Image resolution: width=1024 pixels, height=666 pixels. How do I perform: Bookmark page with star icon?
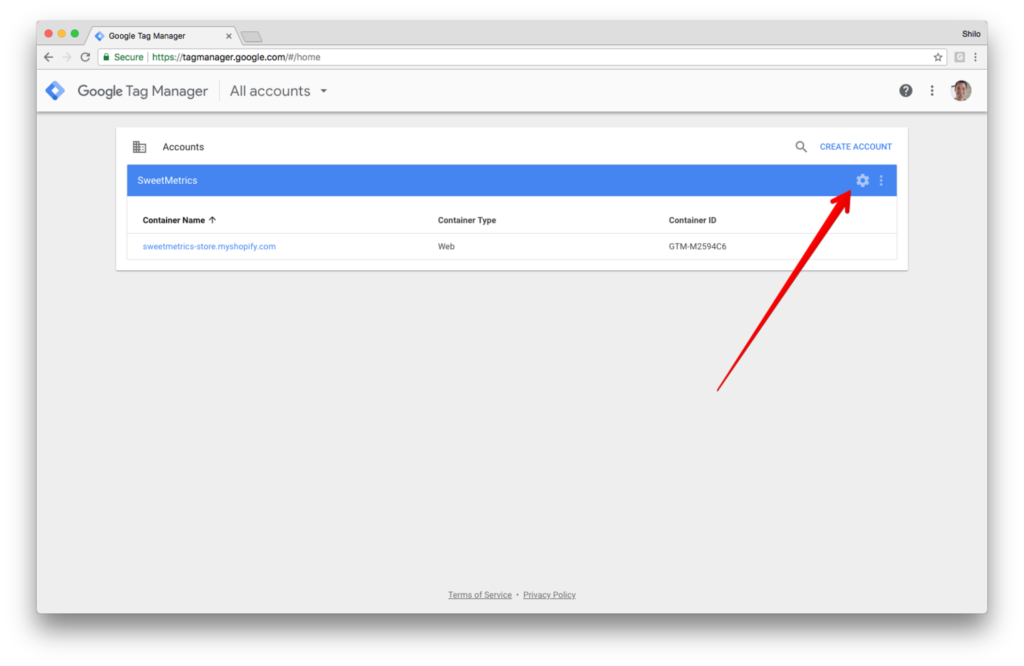click(938, 57)
